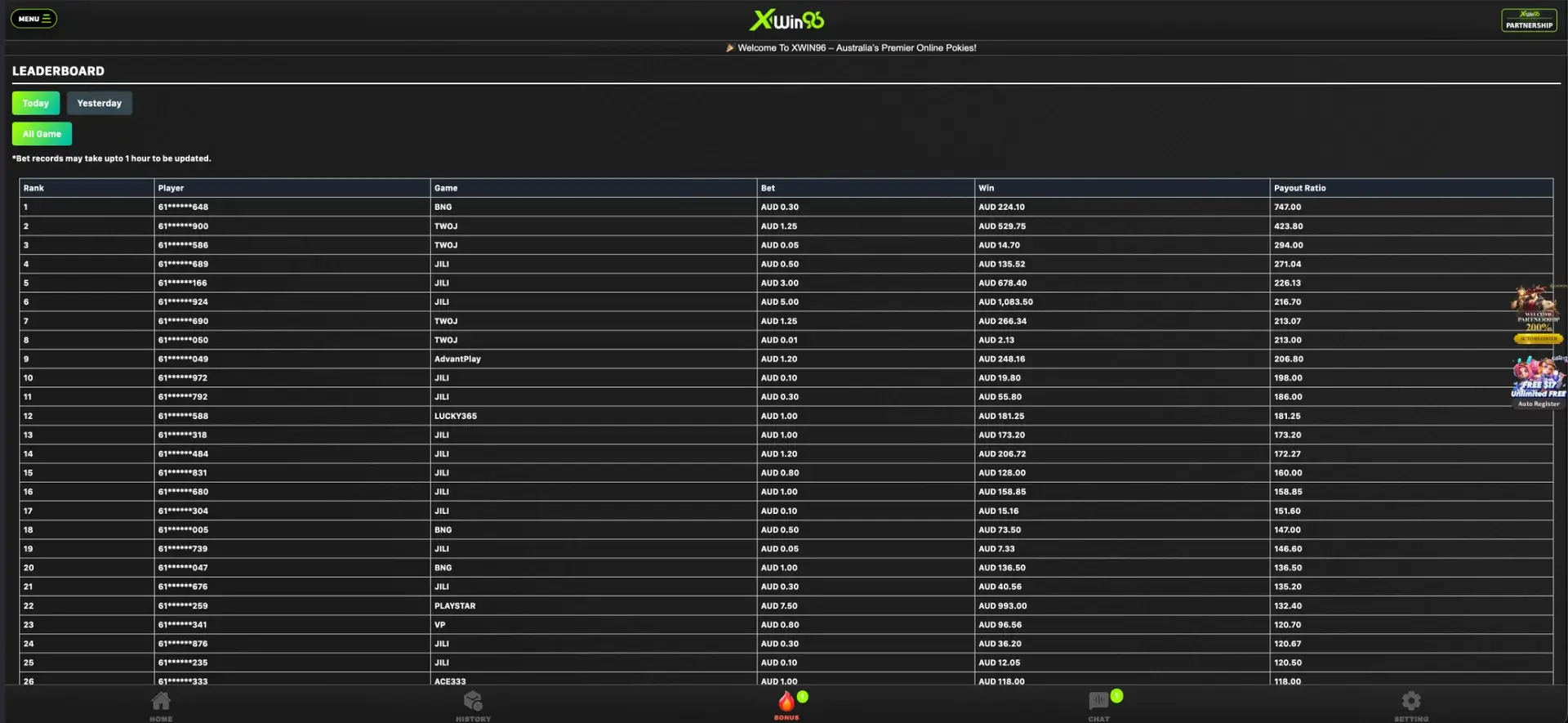Open the Partnership badge in header
This screenshot has width=1568, height=723.
coord(1529,20)
